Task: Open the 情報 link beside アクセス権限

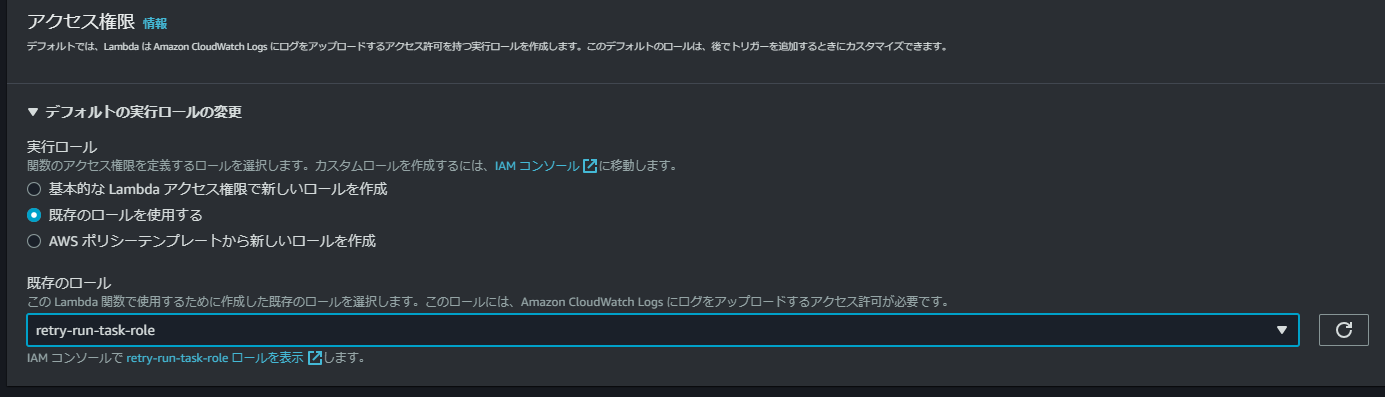Action: [x=155, y=22]
